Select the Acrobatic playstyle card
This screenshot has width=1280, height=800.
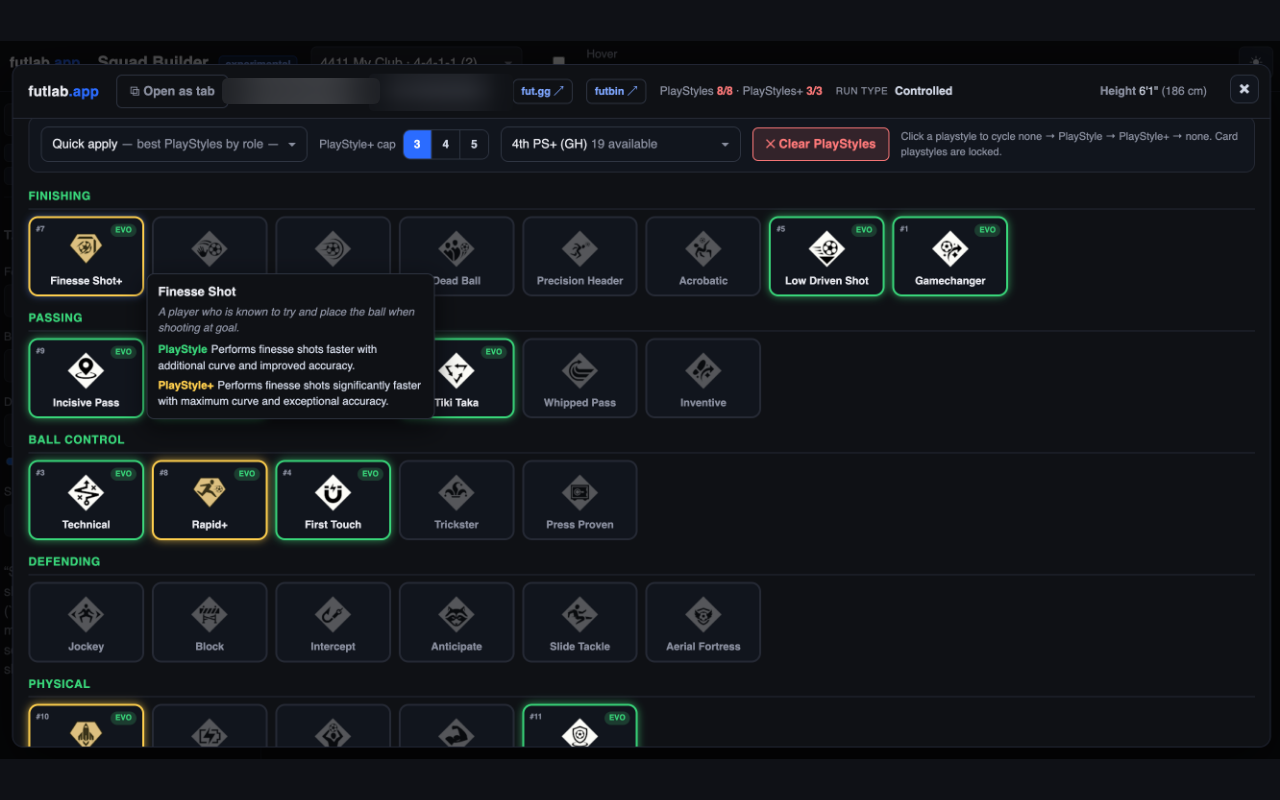click(x=703, y=257)
